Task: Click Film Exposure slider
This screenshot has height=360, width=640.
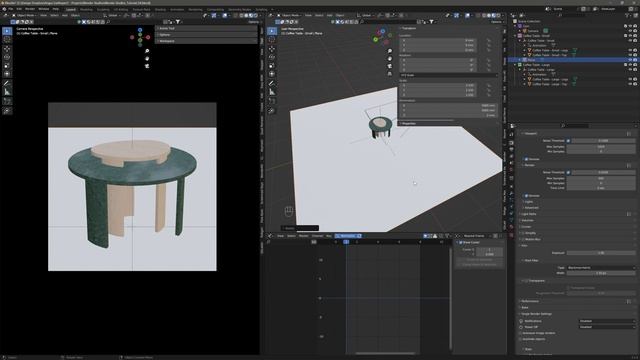Action: [601, 253]
